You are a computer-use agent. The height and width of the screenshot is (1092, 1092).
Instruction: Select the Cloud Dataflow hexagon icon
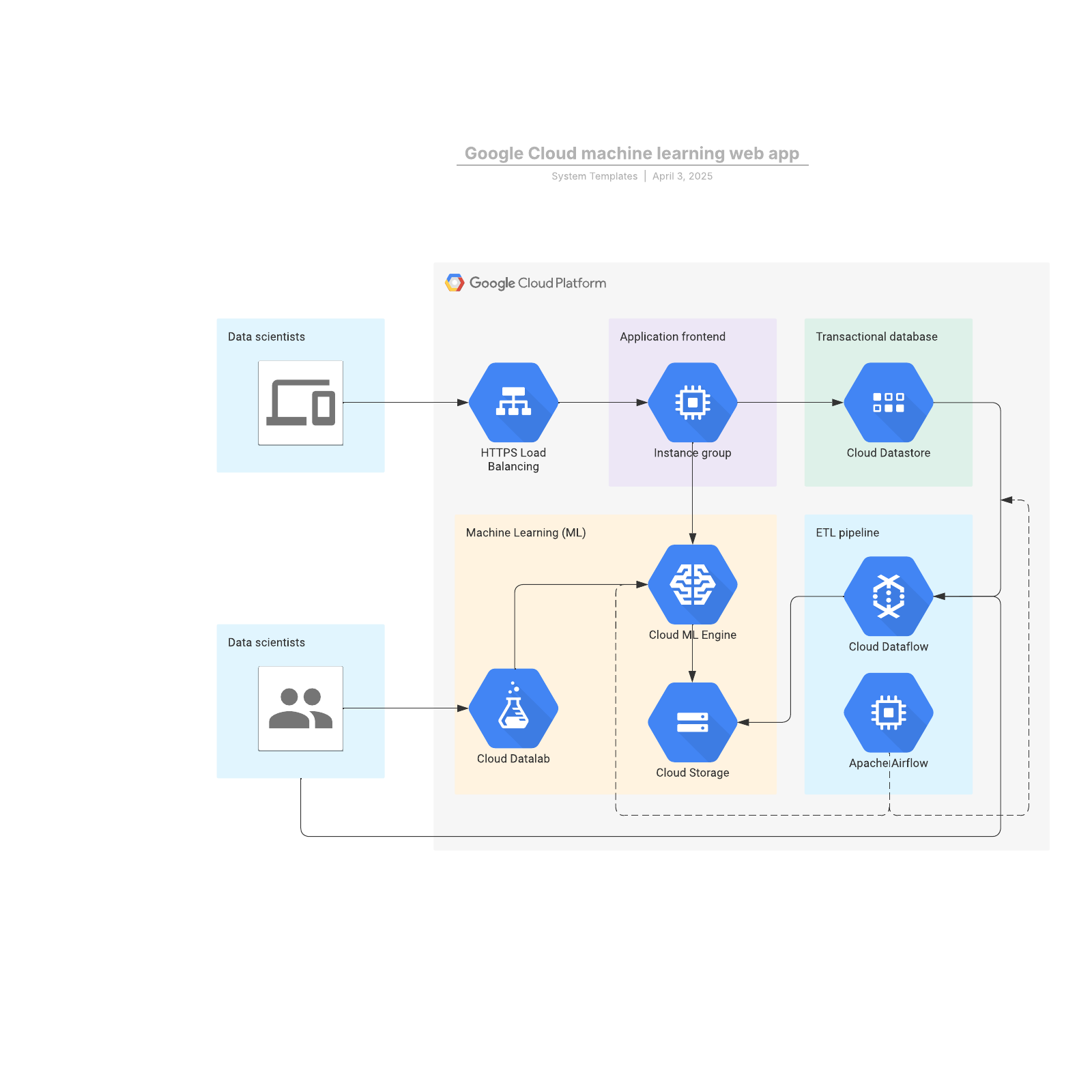point(889,597)
